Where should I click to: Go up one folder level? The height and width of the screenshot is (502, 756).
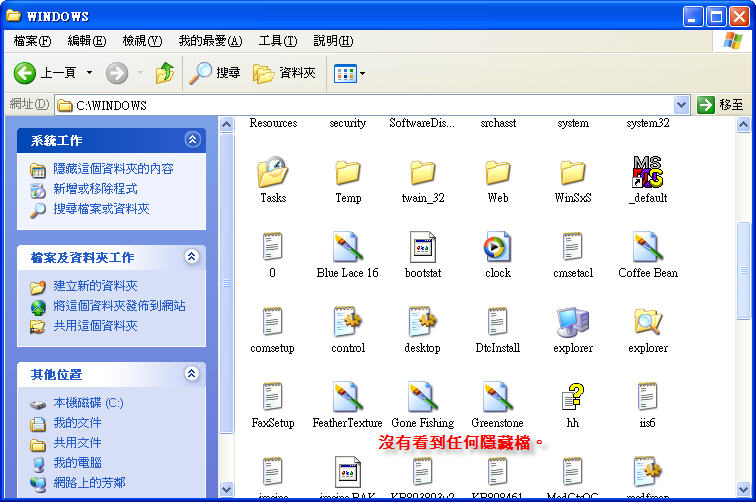pos(165,73)
